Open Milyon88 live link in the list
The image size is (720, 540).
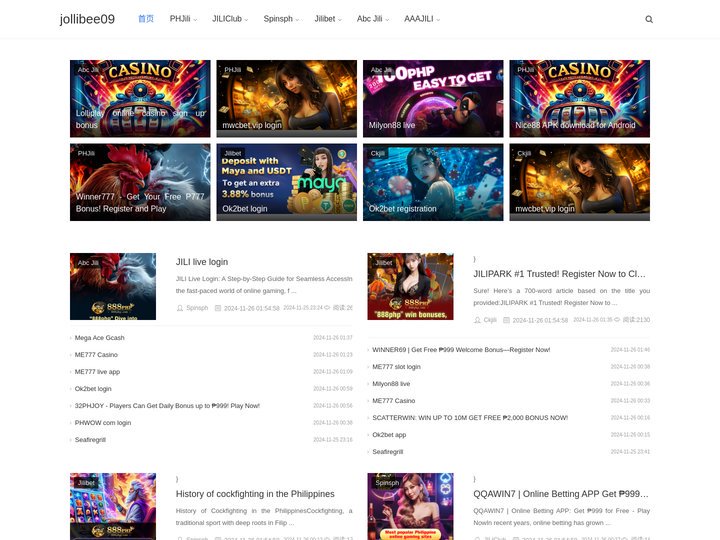tap(391, 383)
